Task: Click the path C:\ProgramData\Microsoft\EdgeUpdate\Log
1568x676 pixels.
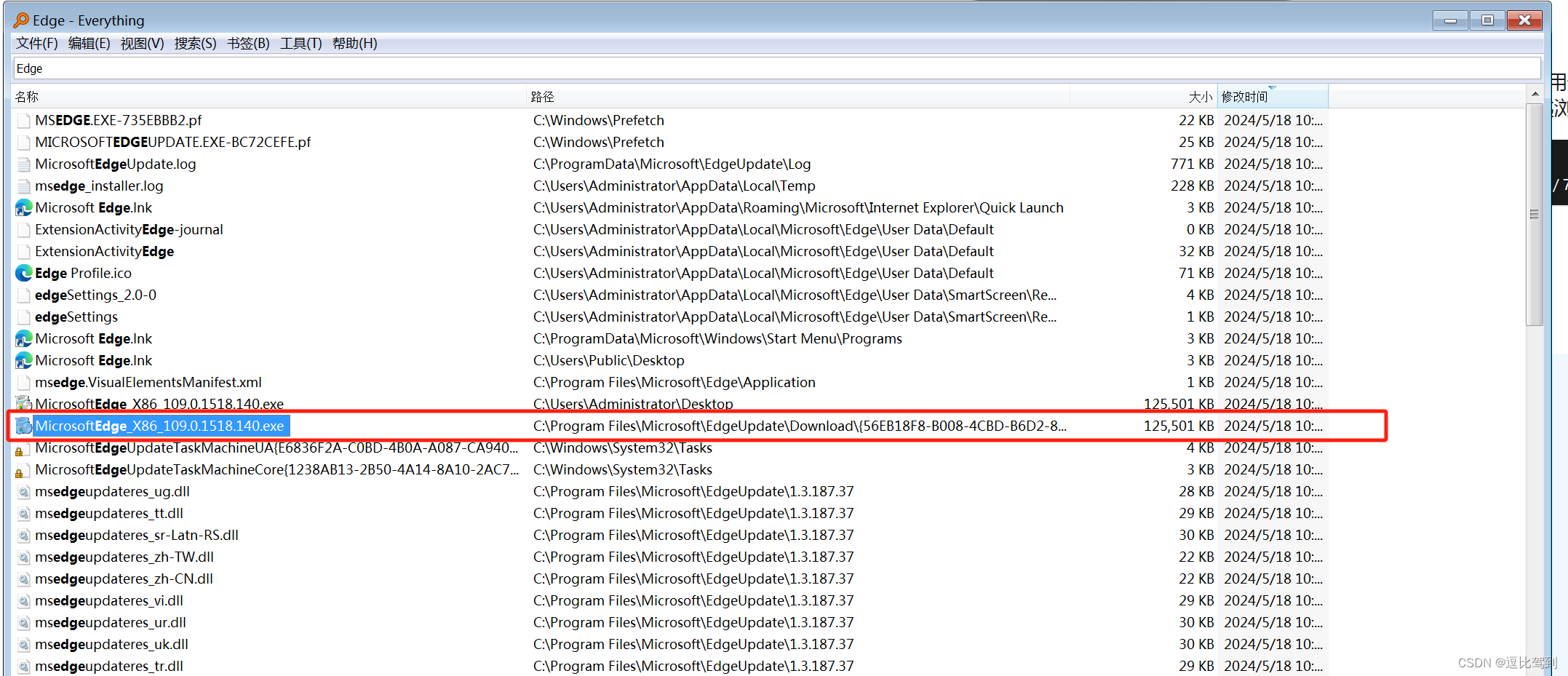Action: [672, 164]
